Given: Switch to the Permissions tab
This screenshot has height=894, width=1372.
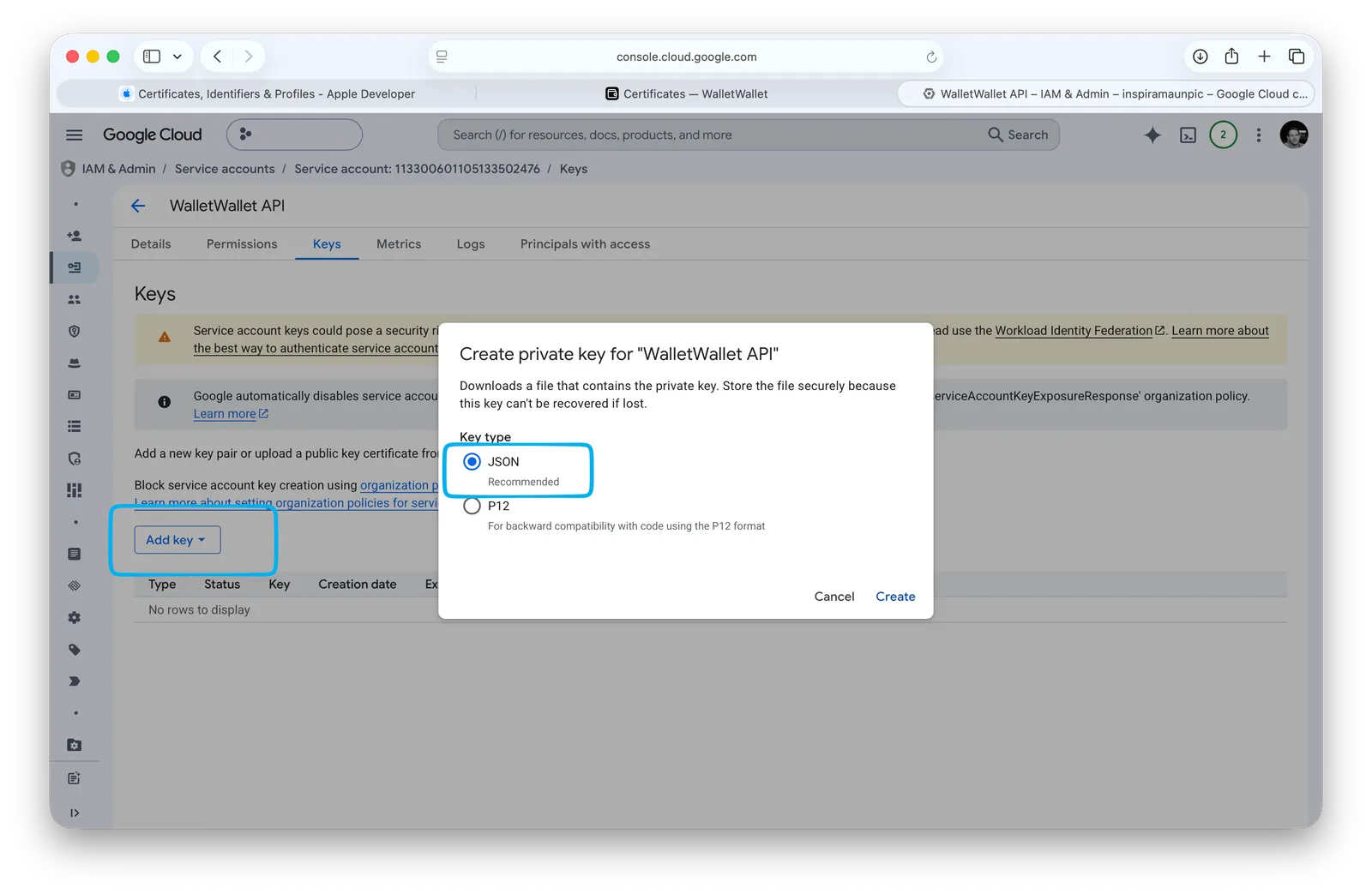Looking at the screenshot, I should point(242,244).
